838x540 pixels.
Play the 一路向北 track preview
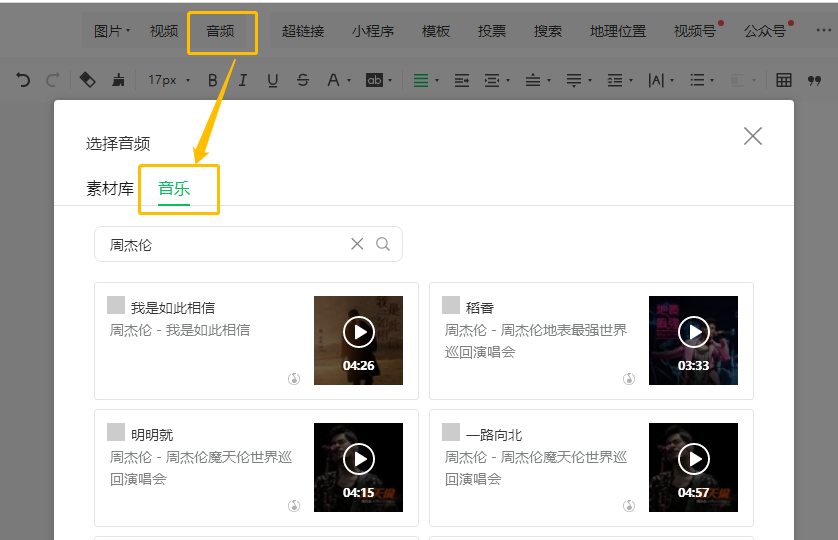click(694, 459)
